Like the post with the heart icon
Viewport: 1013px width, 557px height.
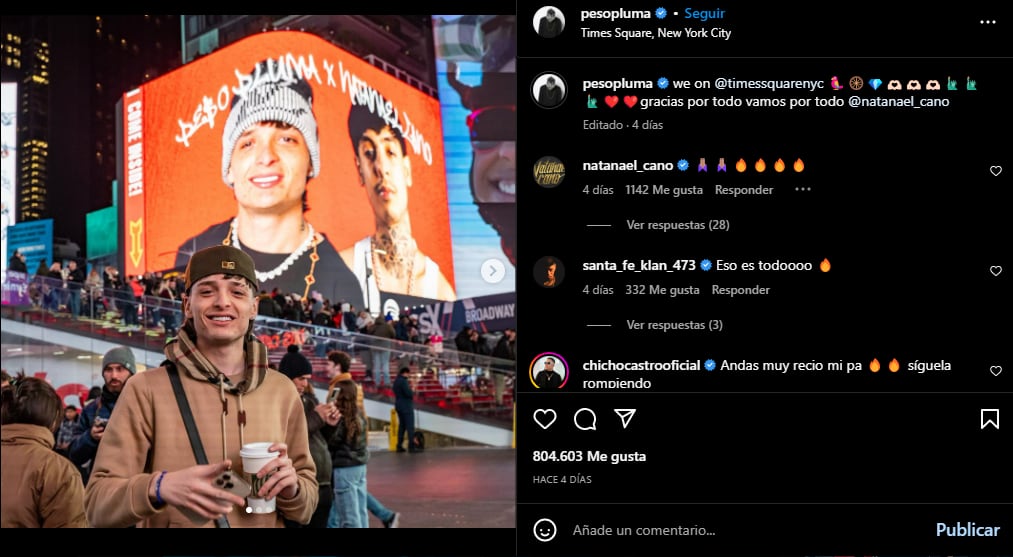(x=545, y=419)
